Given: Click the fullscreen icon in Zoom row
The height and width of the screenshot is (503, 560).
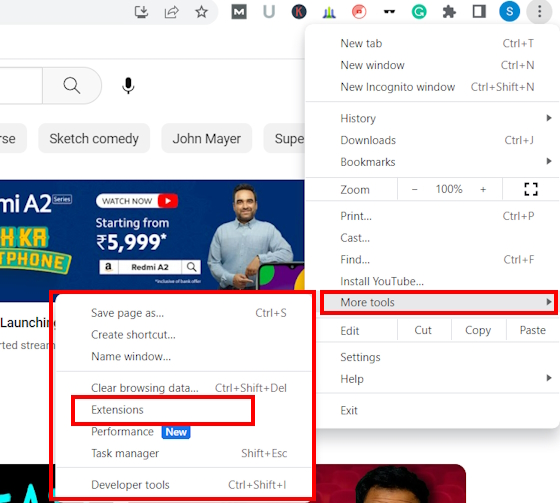Looking at the screenshot, I should click(x=531, y=189).
